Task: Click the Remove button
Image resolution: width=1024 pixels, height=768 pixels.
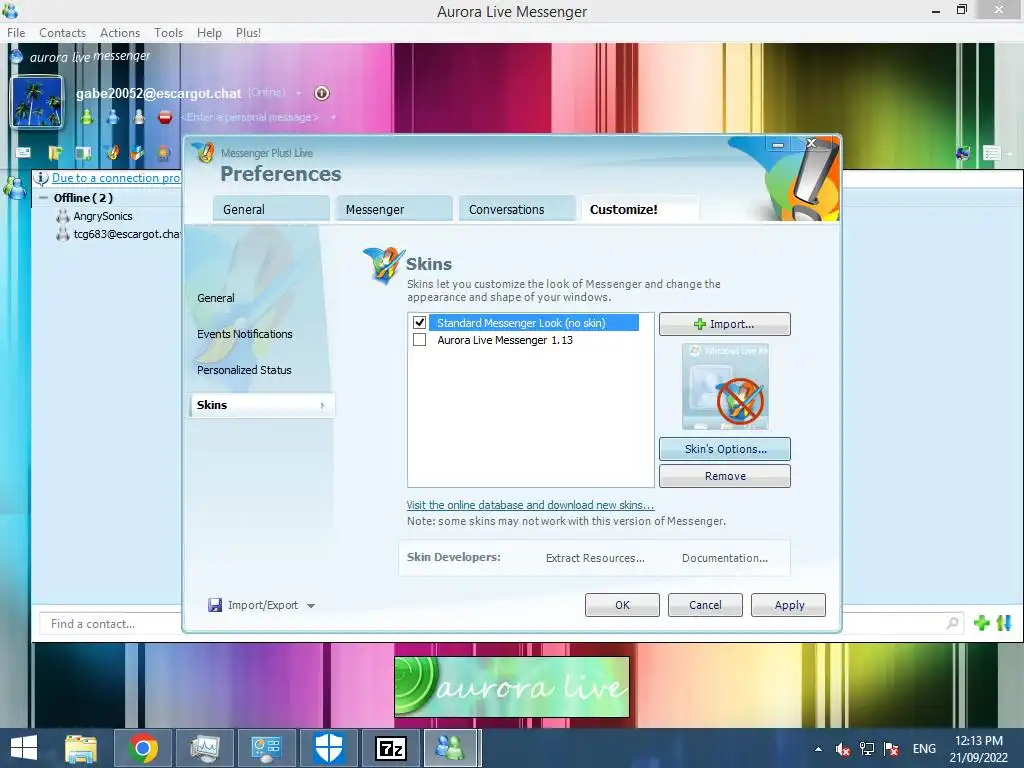Action: 724,476
